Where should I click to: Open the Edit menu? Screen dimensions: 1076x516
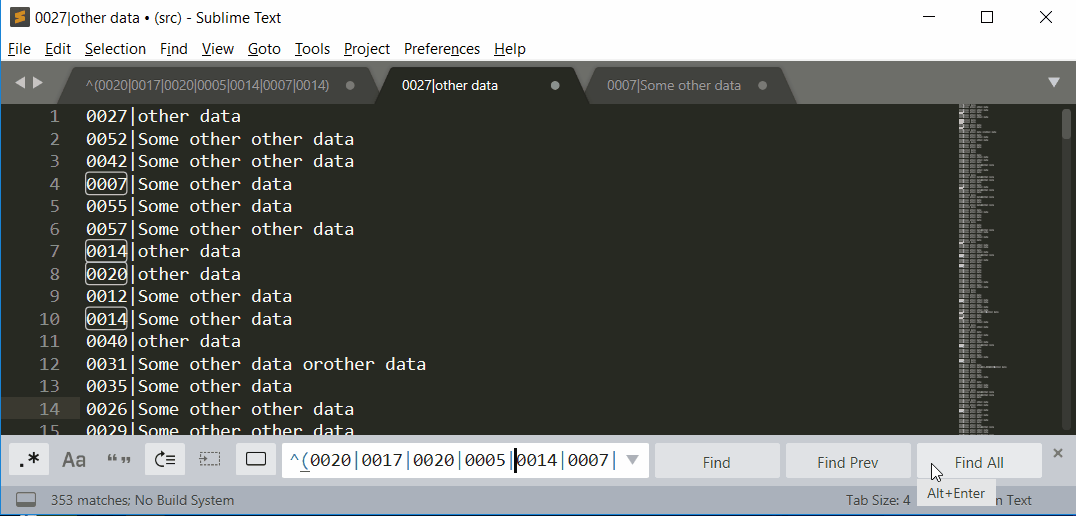pyautogui.click(x=58, y=49)
